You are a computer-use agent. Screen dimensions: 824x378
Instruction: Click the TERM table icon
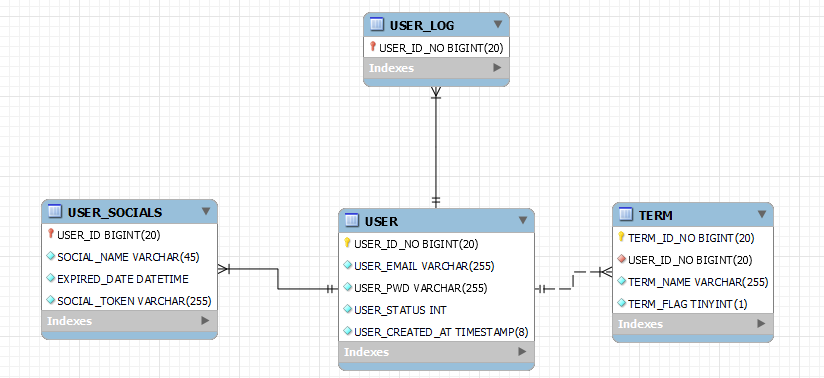click(625, 214)
